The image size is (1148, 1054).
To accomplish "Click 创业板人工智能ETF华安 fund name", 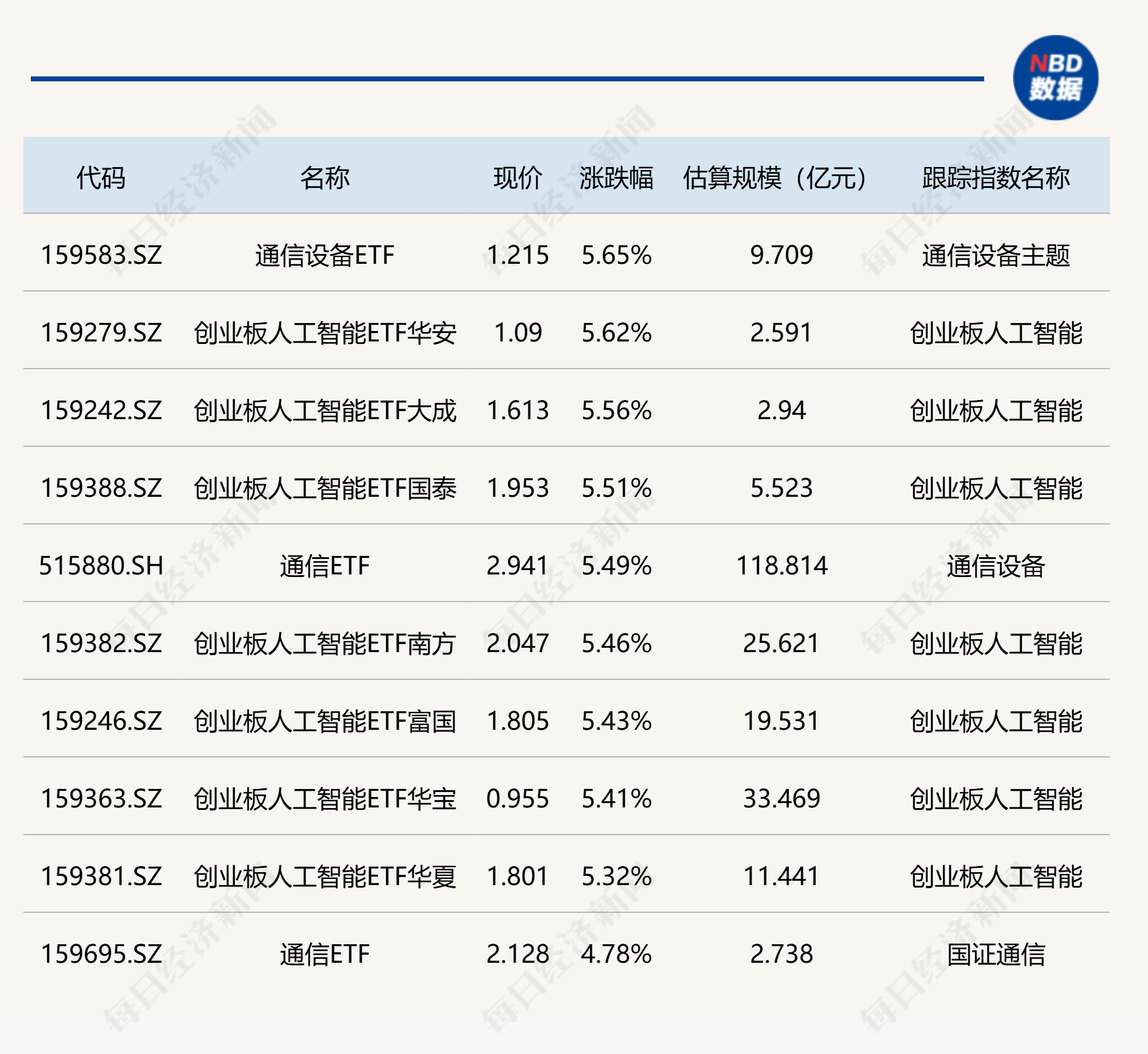I will point(324,333).
